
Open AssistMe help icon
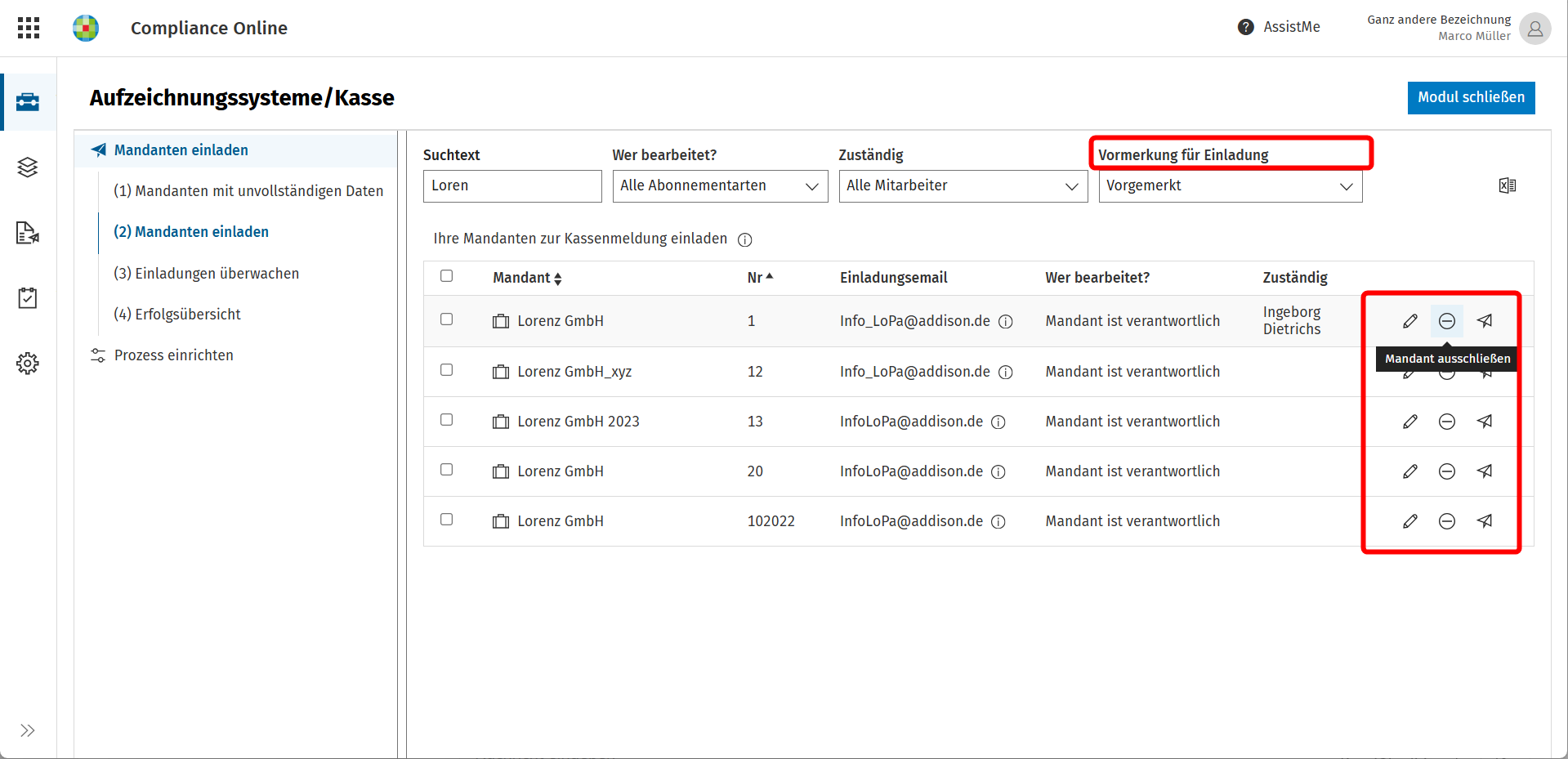(1245, 27)
